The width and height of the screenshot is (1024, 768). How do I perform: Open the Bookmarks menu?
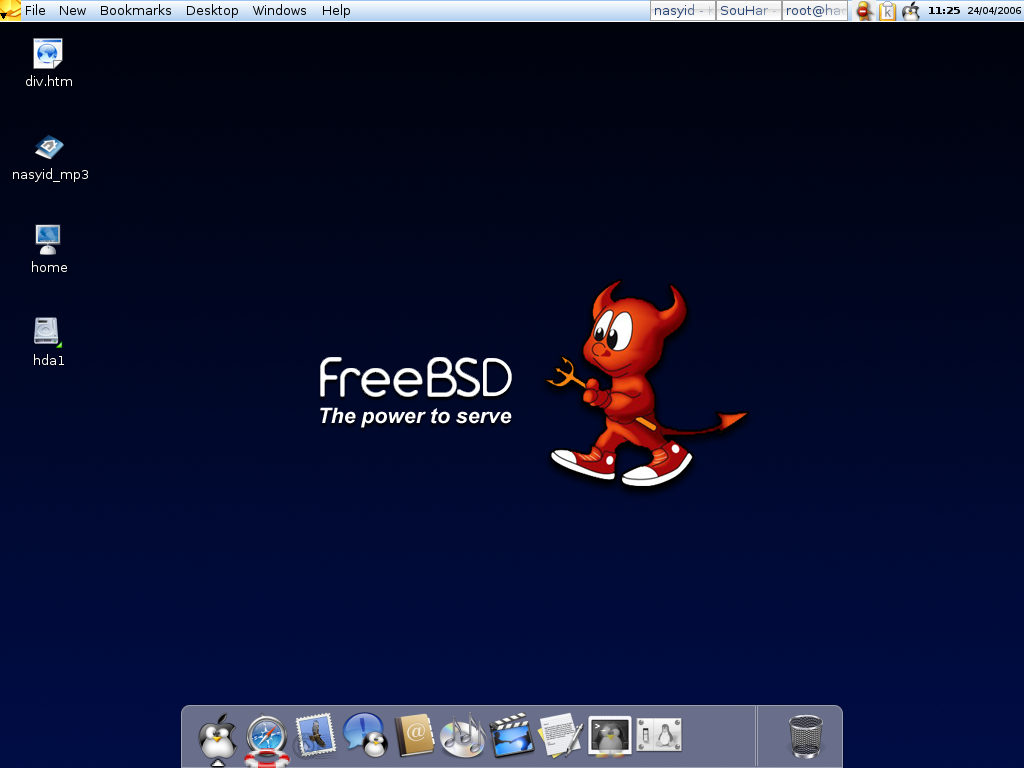[136, 10]
